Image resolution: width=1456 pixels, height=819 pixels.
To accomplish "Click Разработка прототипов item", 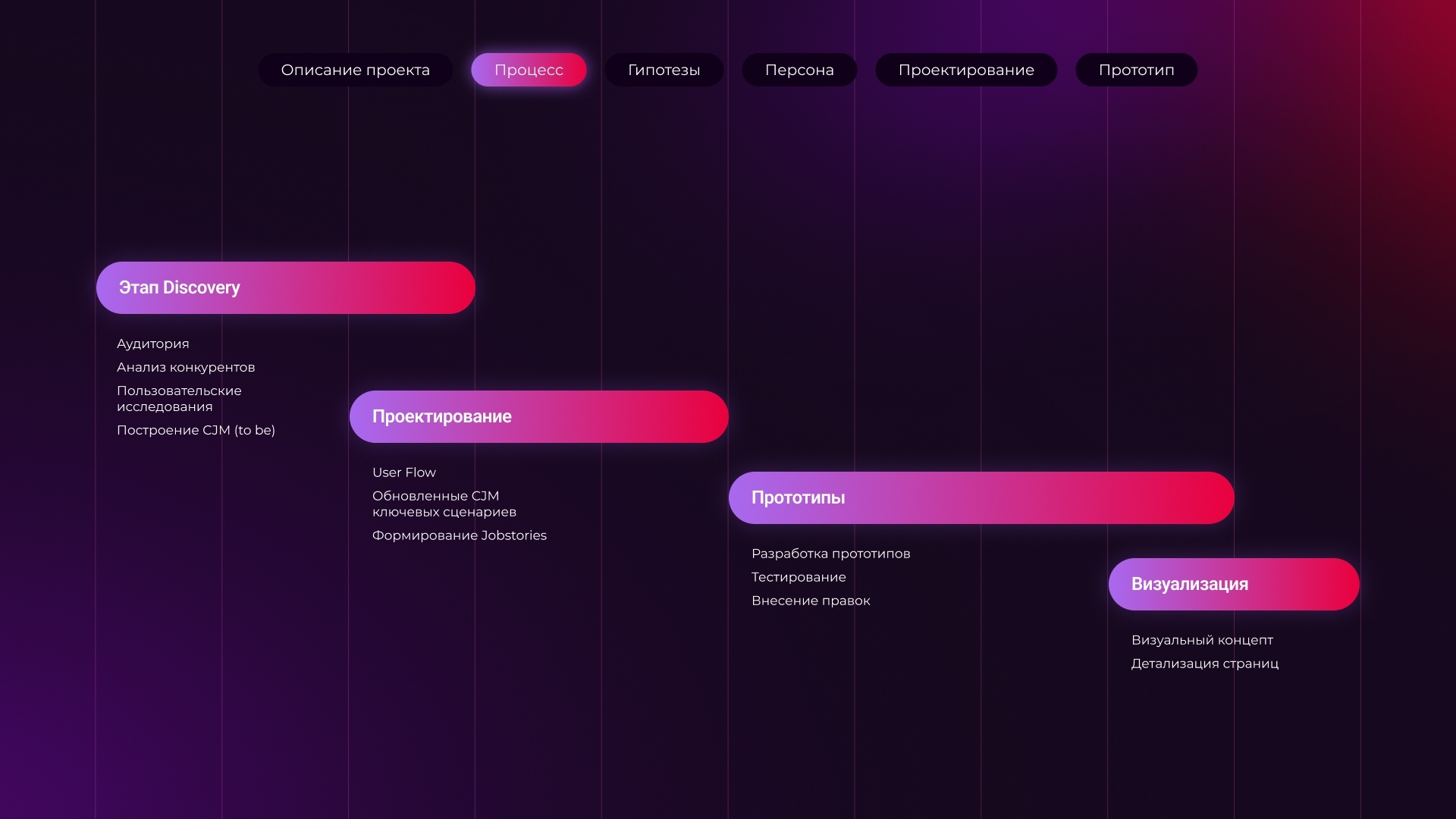I will (x=831, y=554).
